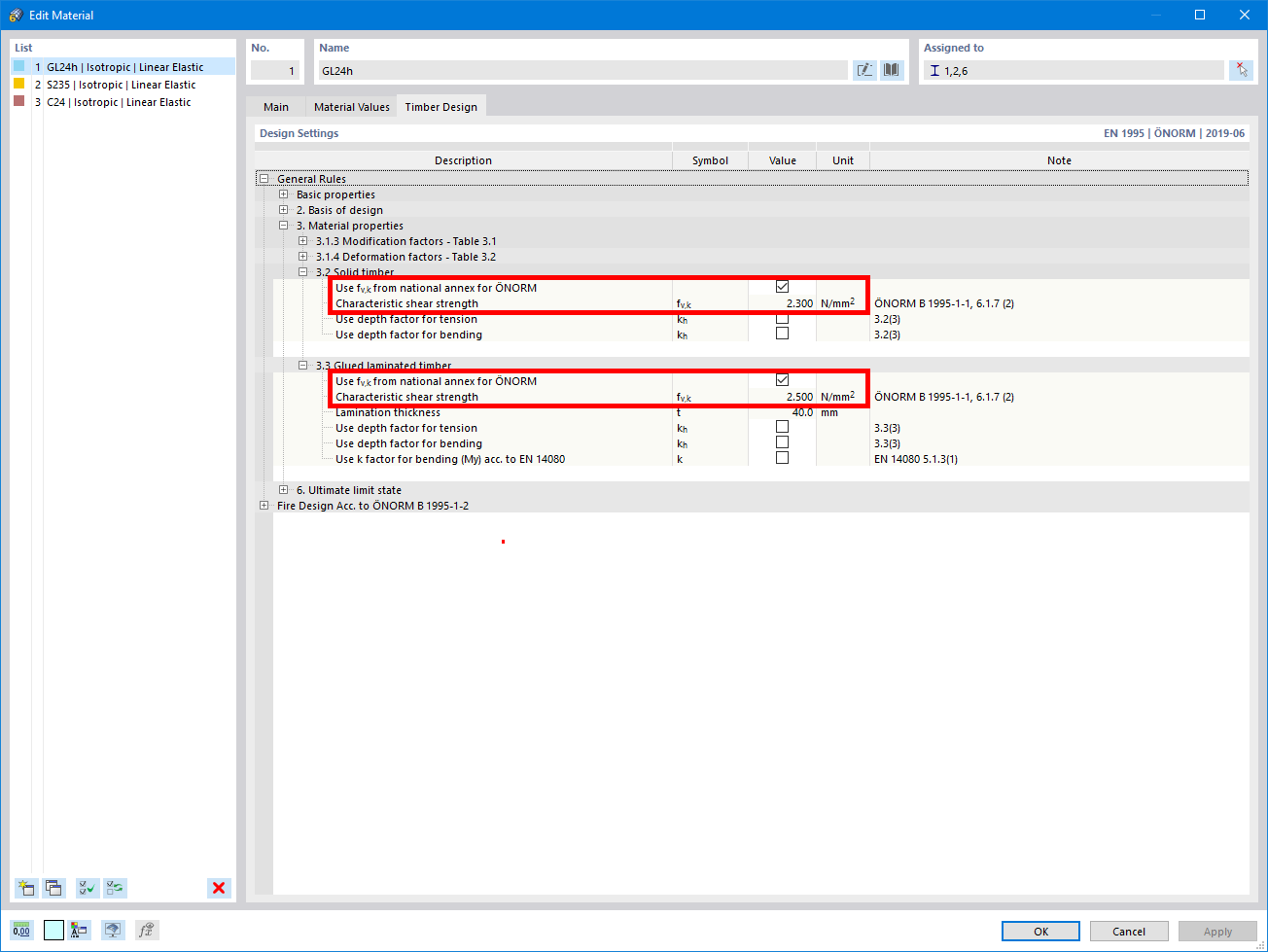The height and width of the screenshot is (952, 1268).
Task: Click the edit name pencil icon
Action: (x=864, y=70)
